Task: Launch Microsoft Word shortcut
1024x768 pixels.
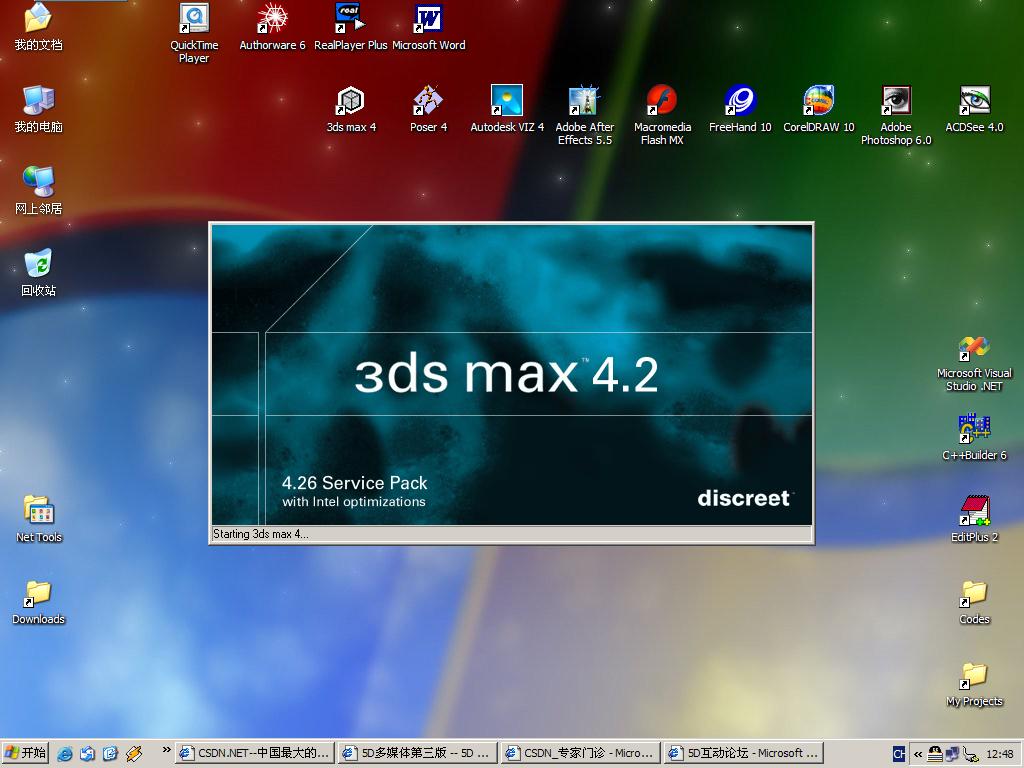Action: point(428,18)
